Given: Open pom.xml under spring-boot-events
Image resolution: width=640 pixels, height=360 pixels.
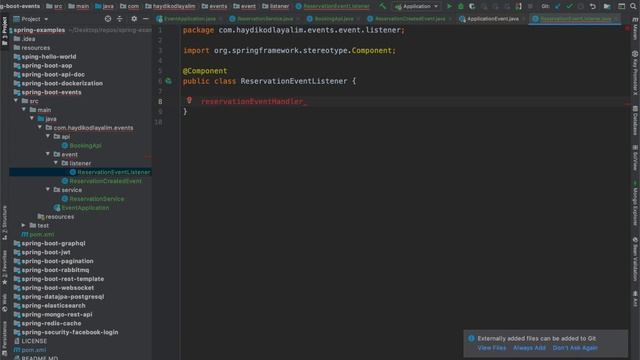Looking at the screenshot, I should click(38, 234).
